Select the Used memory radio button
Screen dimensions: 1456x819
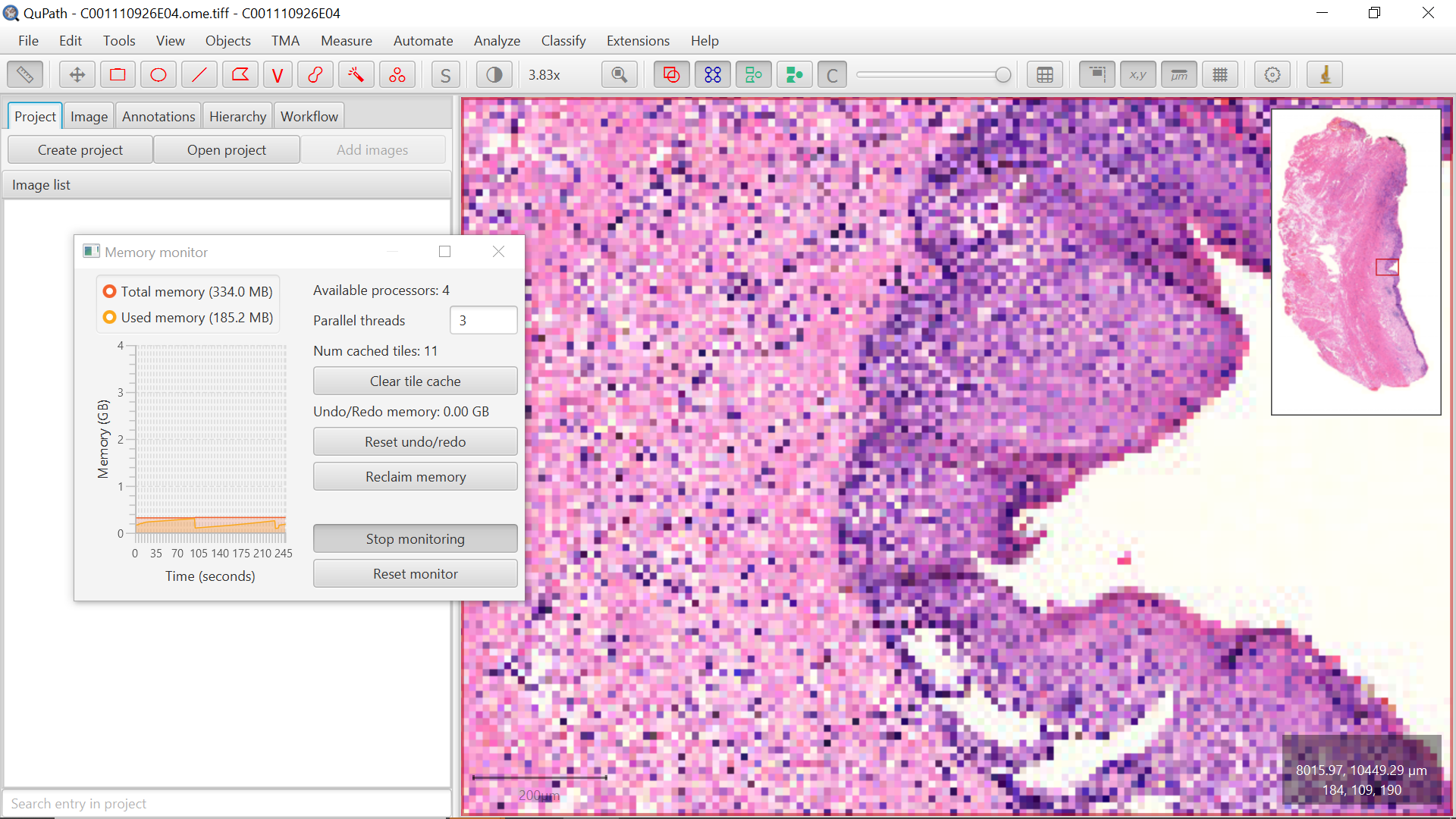110,317
